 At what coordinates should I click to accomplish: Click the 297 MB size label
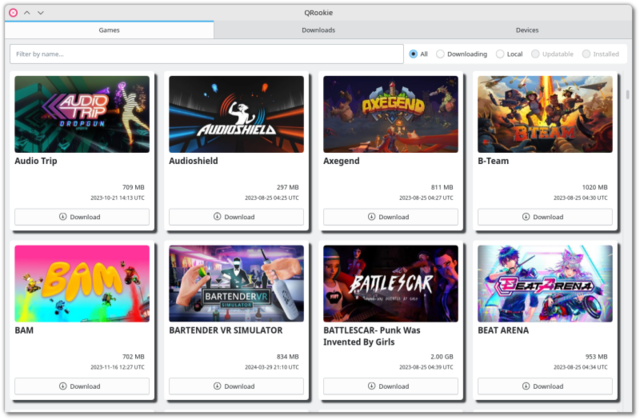pos(288,187)
